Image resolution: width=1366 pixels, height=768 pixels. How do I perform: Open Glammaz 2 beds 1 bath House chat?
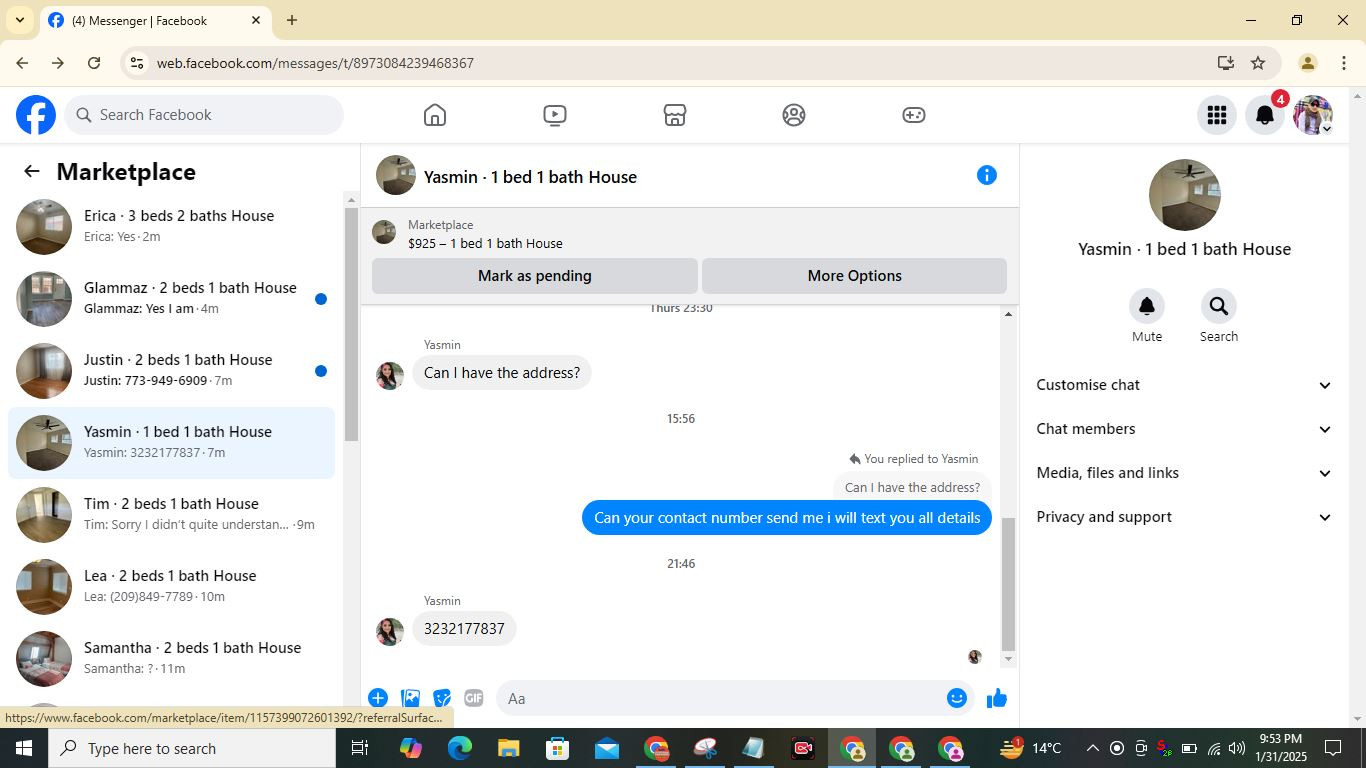[172, 299]
